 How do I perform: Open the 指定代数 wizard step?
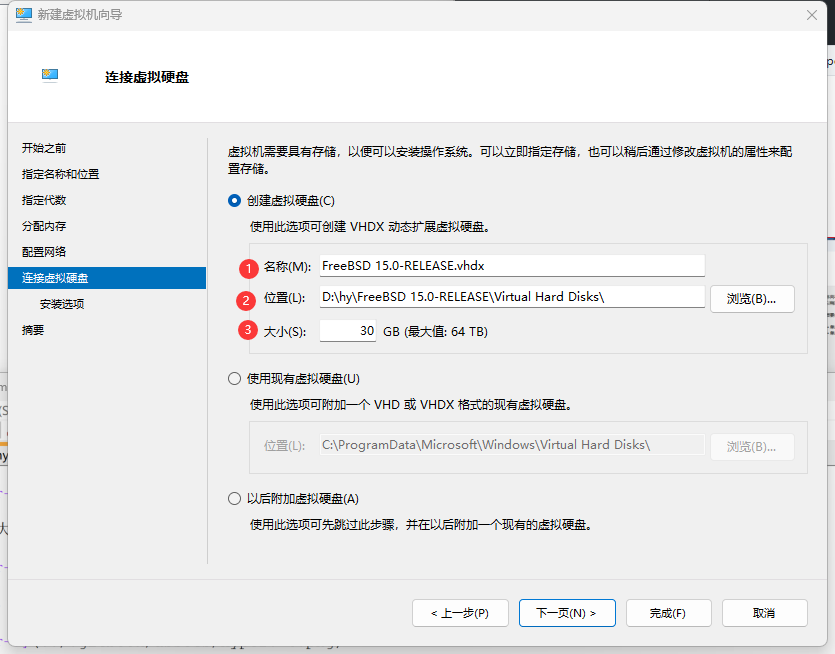pos(44,200)
